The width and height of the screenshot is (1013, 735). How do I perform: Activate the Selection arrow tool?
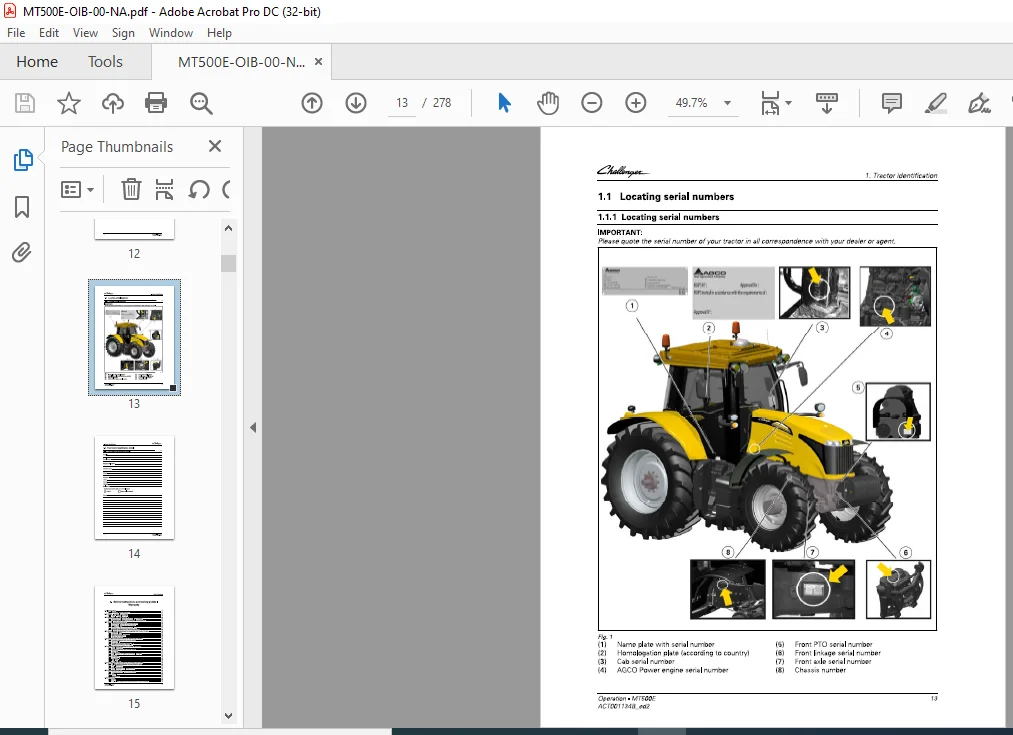505,103
